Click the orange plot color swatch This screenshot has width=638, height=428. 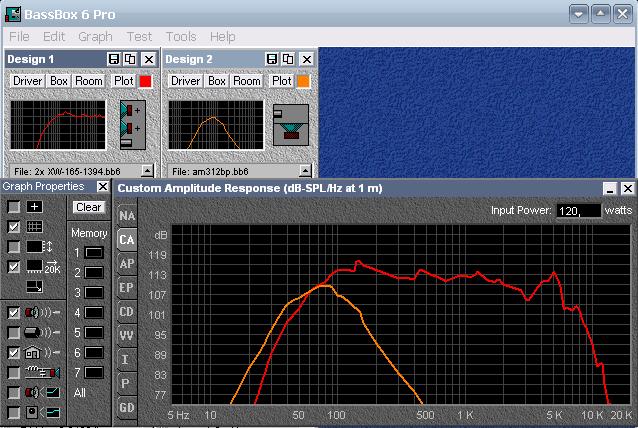[304, 81]
